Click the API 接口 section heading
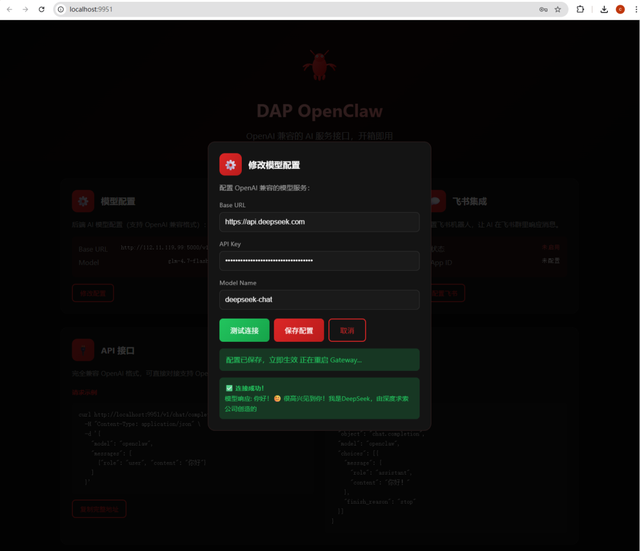The image size is (640, 551). 118,351
